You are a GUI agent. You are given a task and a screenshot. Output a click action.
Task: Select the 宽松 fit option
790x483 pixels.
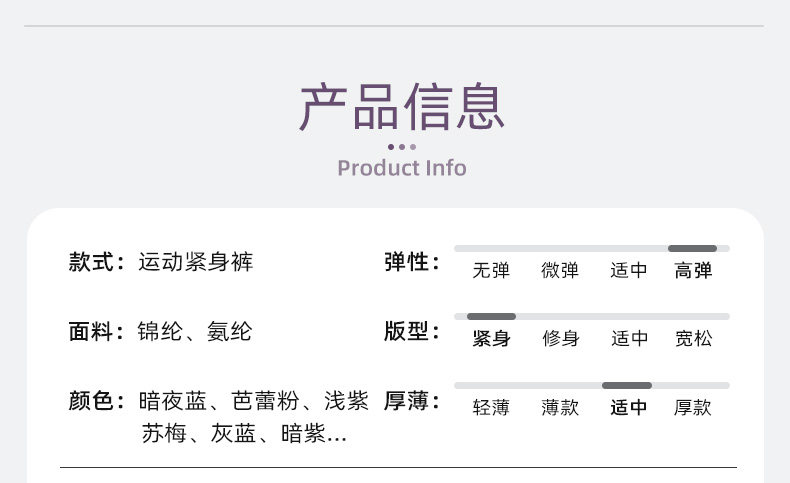point(693,338)
